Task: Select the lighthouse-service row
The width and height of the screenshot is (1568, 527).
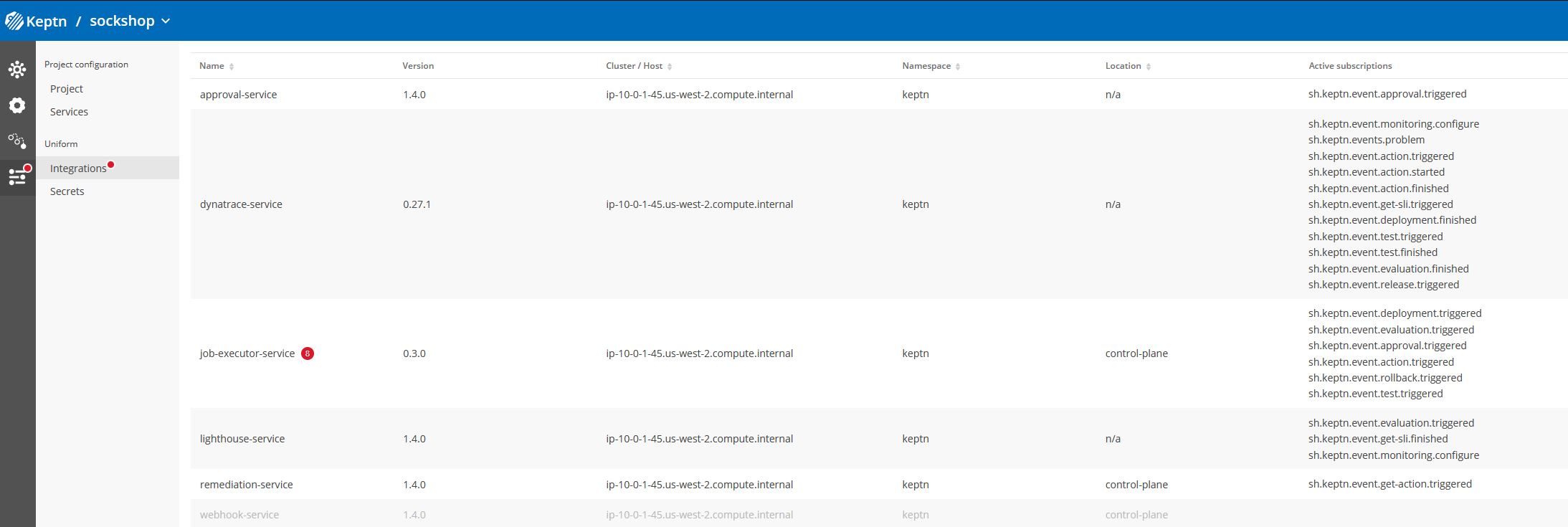Action: (242, 439)
